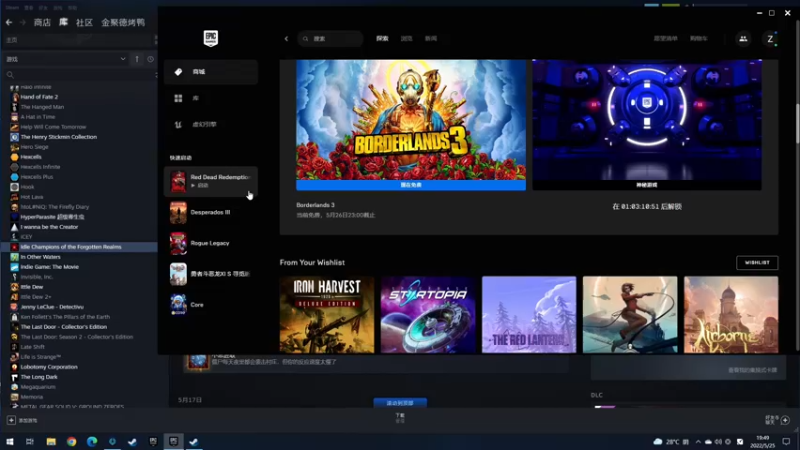The width and height of the screenshot is (800, 450).
Task: Open Steam's Store (商店) tab
Action: click(42, 22)
